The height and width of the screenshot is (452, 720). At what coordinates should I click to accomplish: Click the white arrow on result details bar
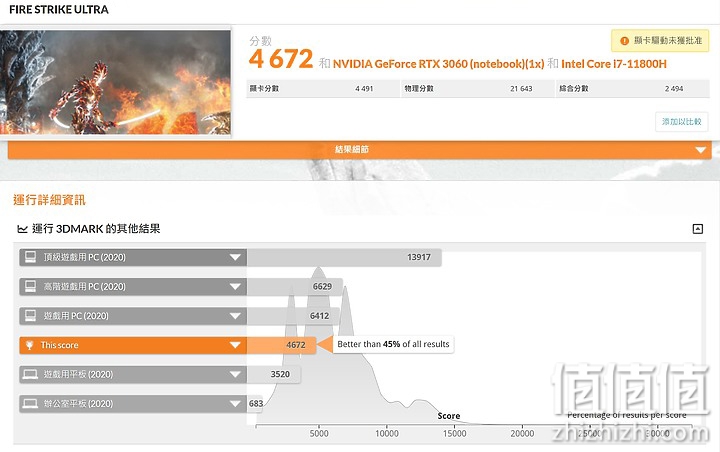pyautogui.click(x=700, y=150)
